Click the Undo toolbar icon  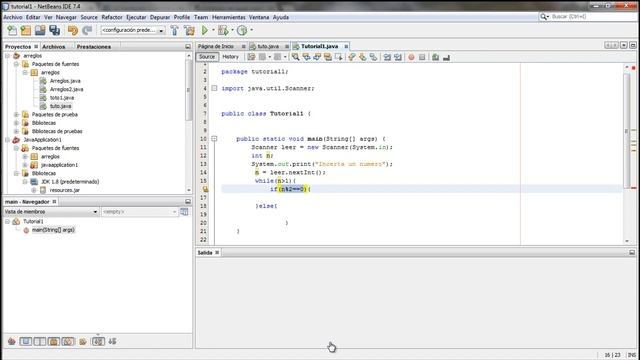click(x=73, y=30)
